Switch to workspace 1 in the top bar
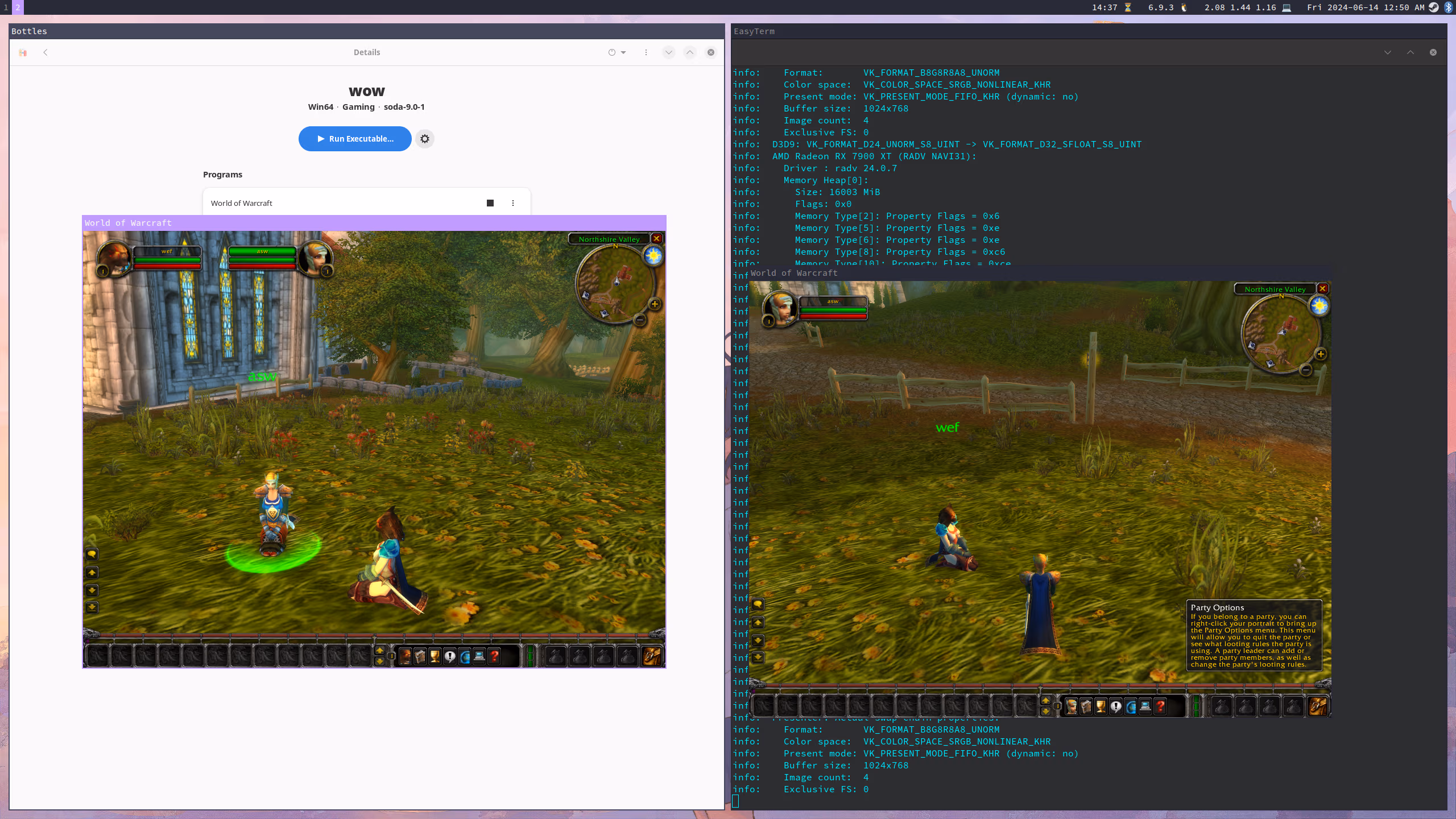The width and height of the screenshot is (1456, 819). click(6, 7)
